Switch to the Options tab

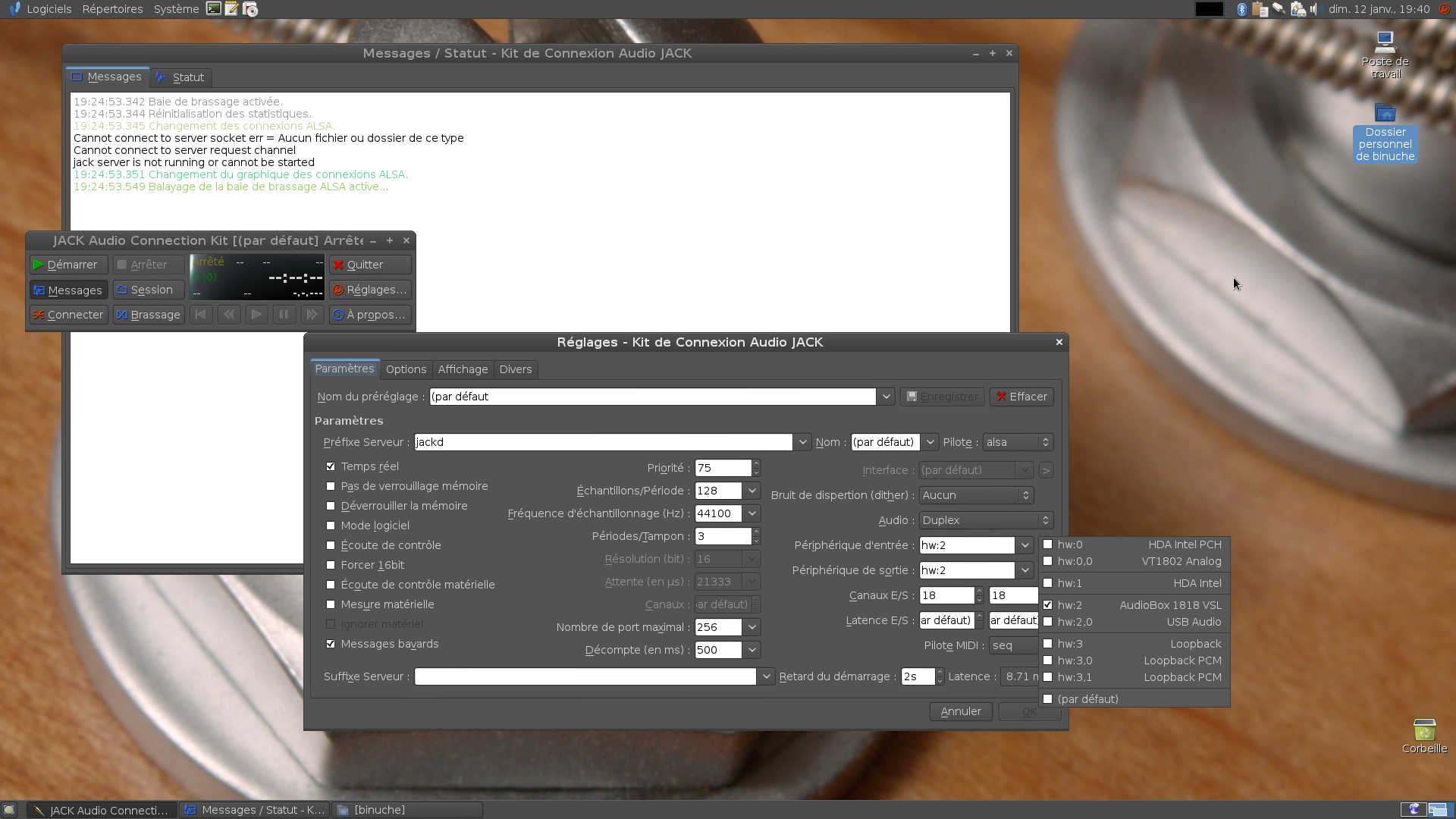tap(406, 369)
